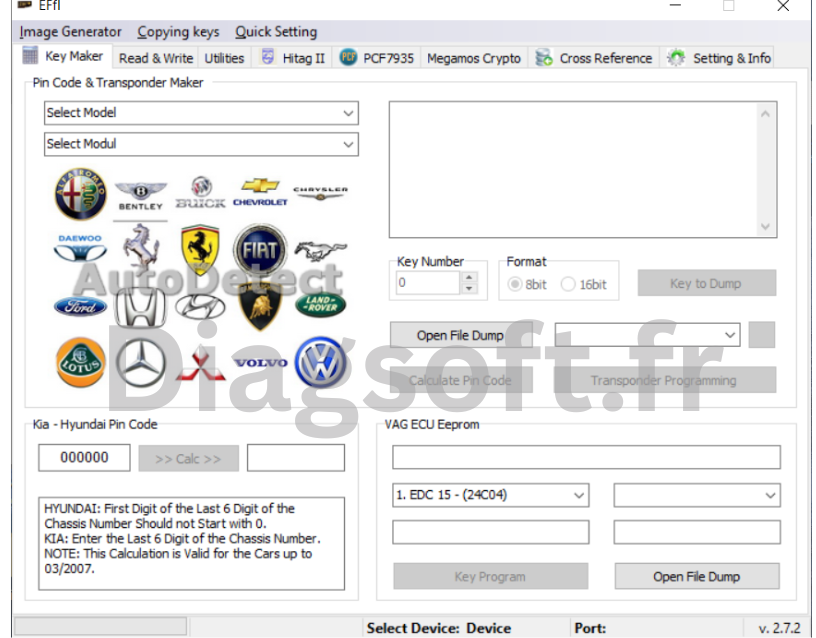Pick the Lamborghini bull shield logo
Screen dimensions: 816x638
pyautogui.click(x=260, y=307)
